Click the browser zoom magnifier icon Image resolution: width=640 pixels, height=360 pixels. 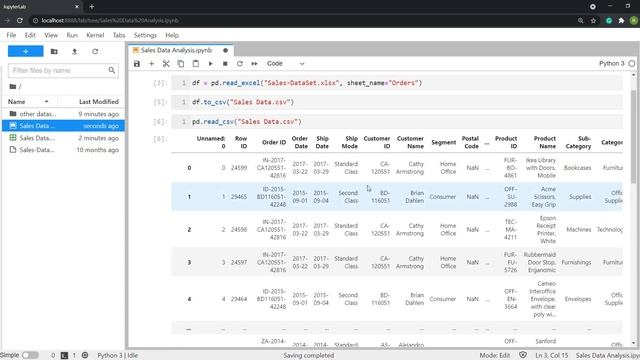580,20
